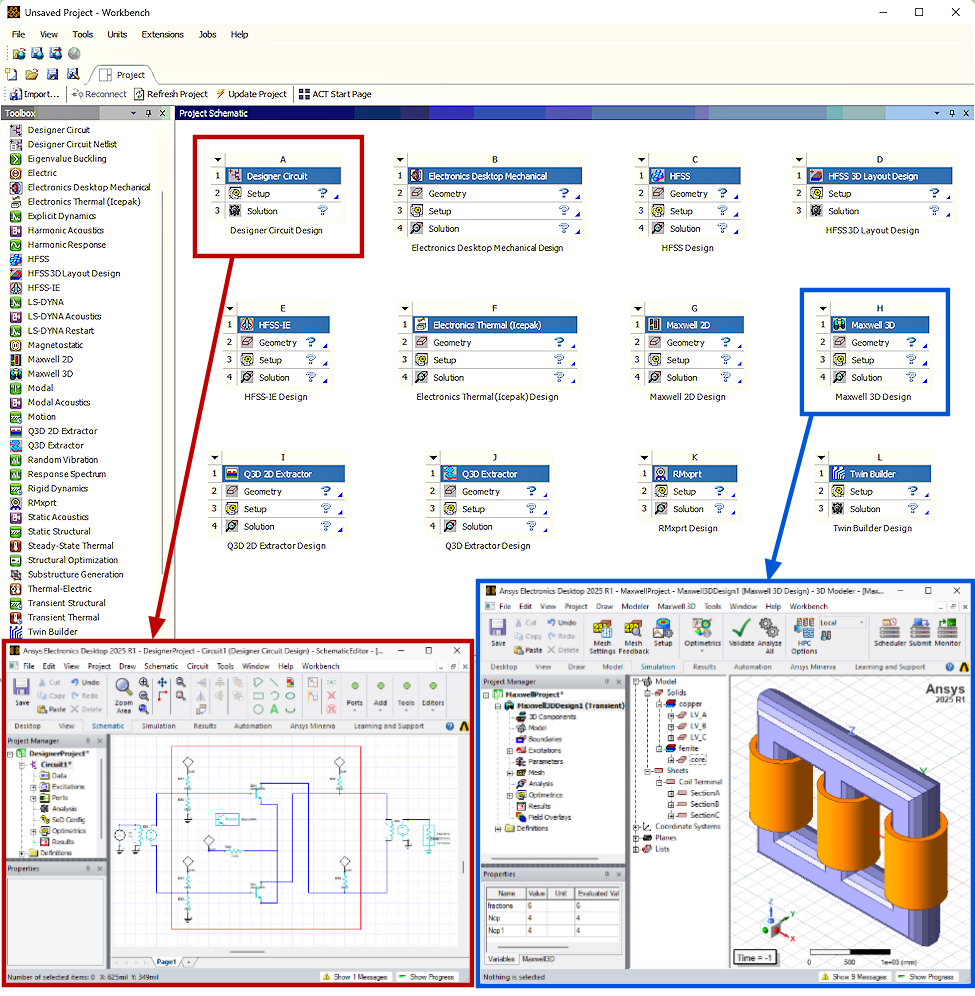Click Show 3 Messages in Maxwell status bar
Screen dimensions: 975x996
pyautogui.click(x=854, y=977)
